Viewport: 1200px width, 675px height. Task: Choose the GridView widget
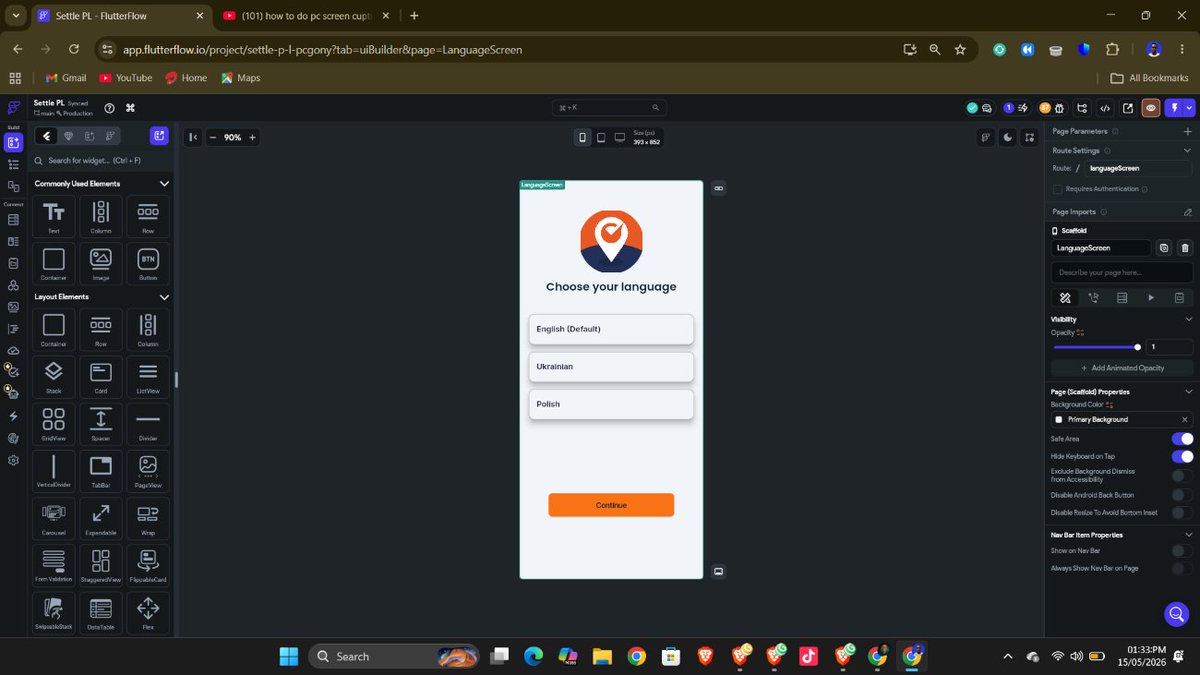[54, 424]
